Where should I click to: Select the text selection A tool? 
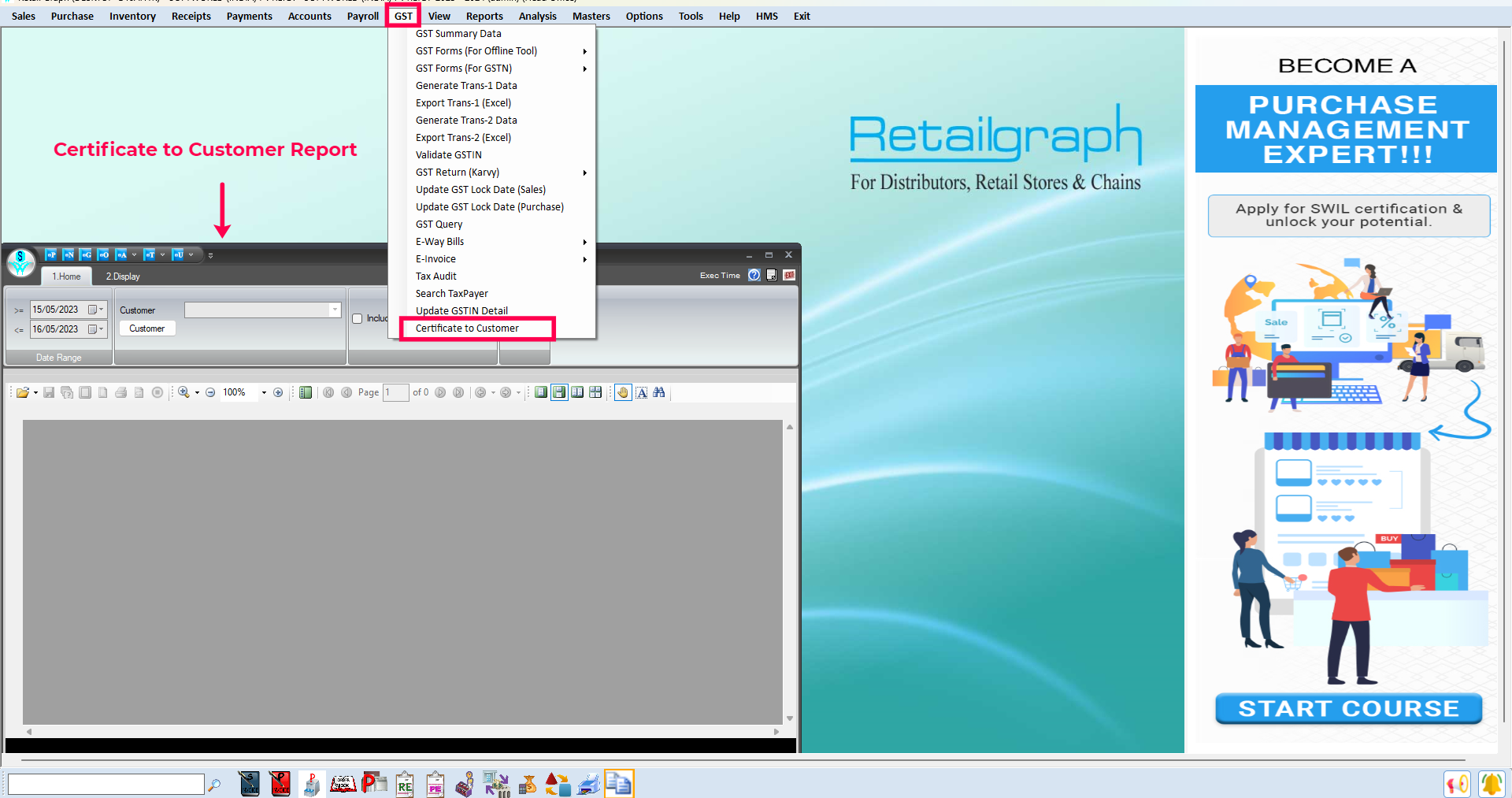[x=642, y=392]
